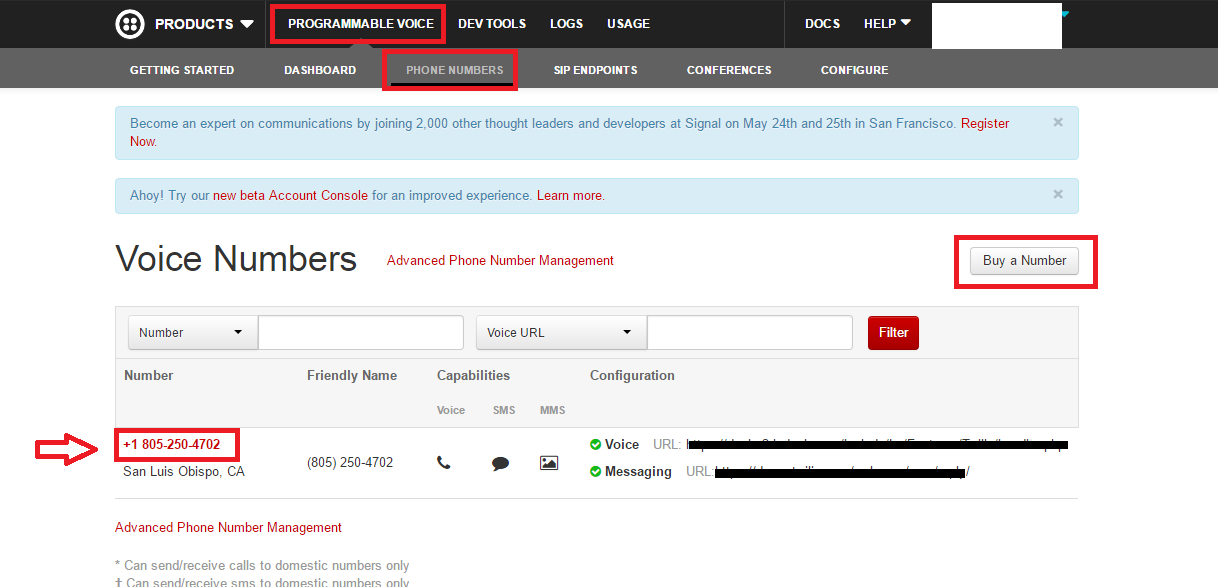Open the Products dropdown menu

tap(204, 24)
